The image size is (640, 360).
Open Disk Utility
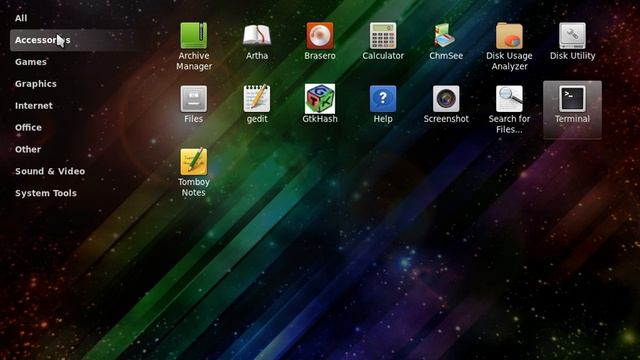click(x=572, y=41)
